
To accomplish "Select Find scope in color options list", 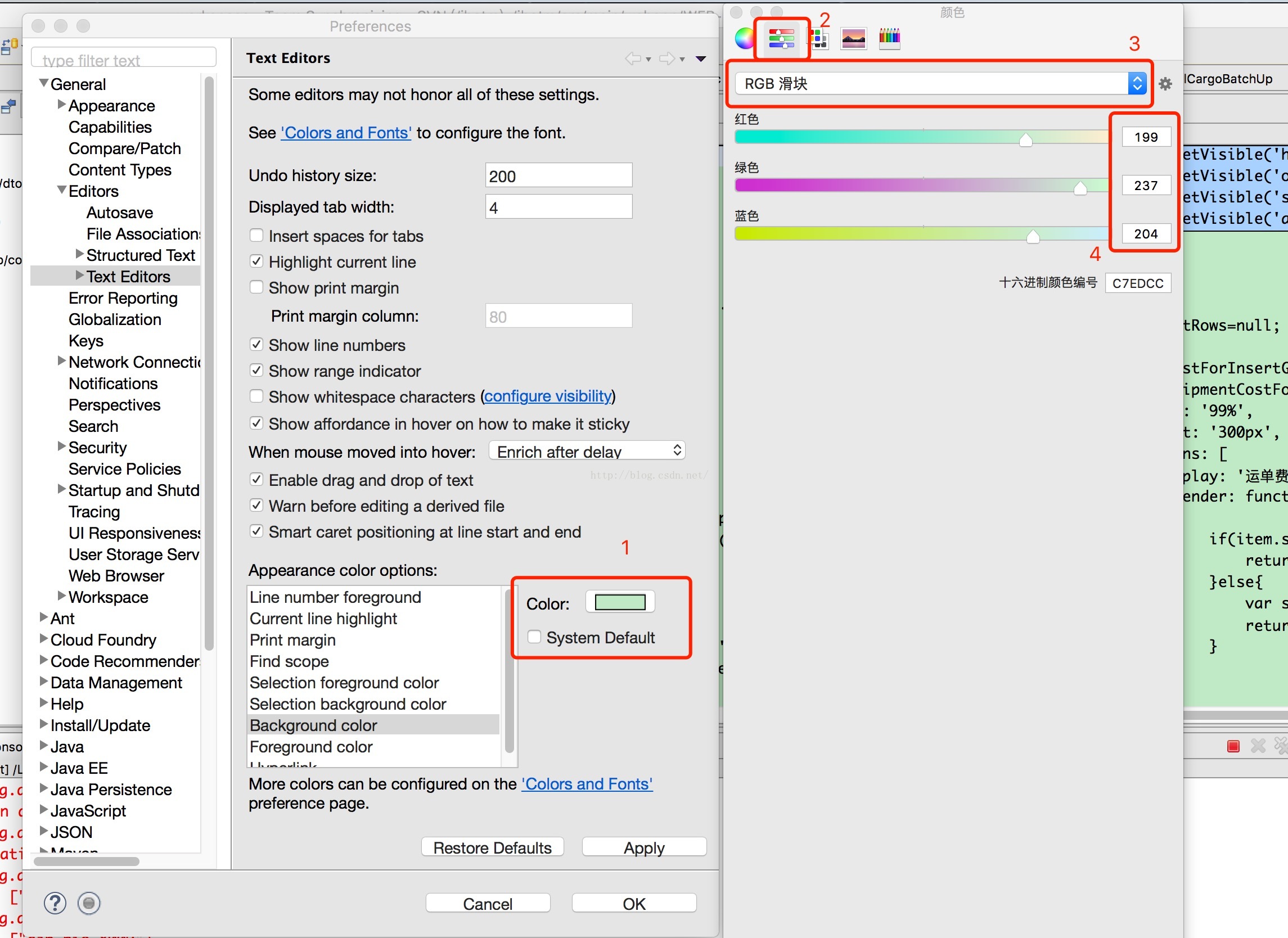I will [373, 661].
